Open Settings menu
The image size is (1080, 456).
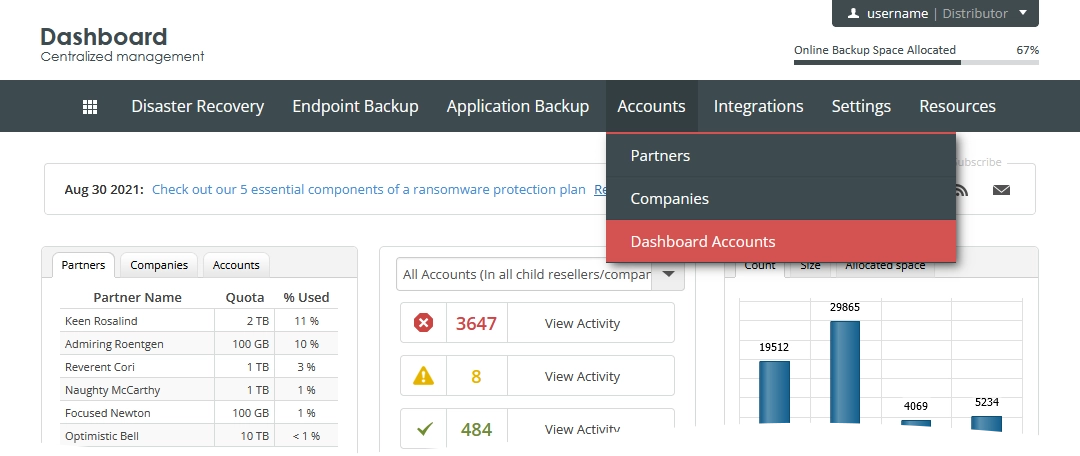pyautogui.click(x=861, y=106)
